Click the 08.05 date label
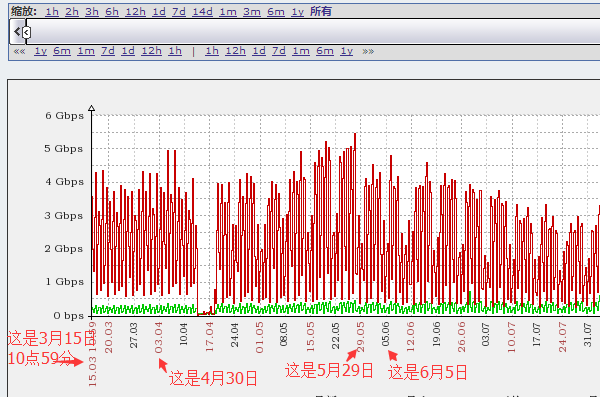The image size is (600, 397). click(284, 335)
